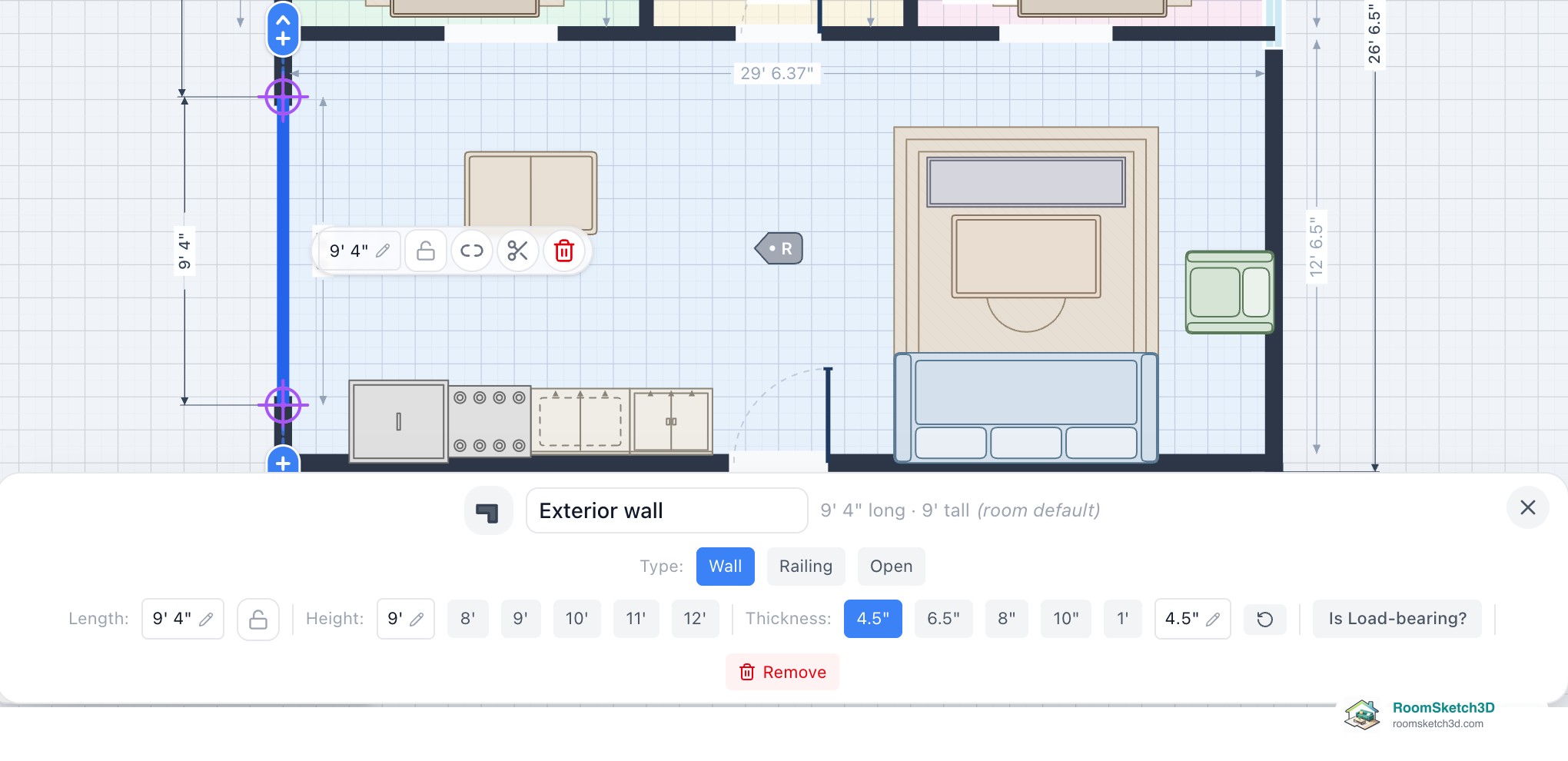Click the plus handle at wall's top end
Viewport: 1568px width, 761px height.
283,38
